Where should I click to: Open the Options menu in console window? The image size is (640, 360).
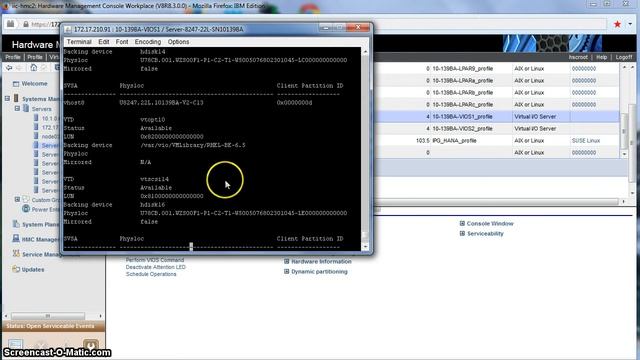[178, 42]
